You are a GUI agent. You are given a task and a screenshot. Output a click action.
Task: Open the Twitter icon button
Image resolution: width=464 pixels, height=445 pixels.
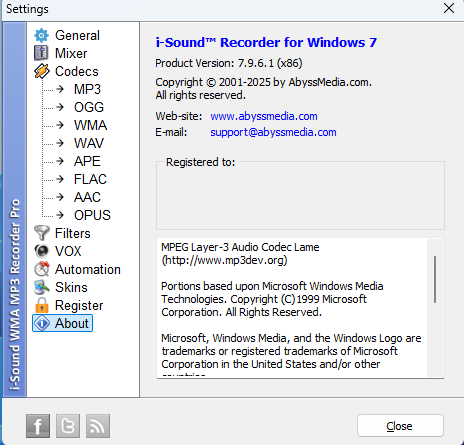pyautogui.click(x=68, y=426)
